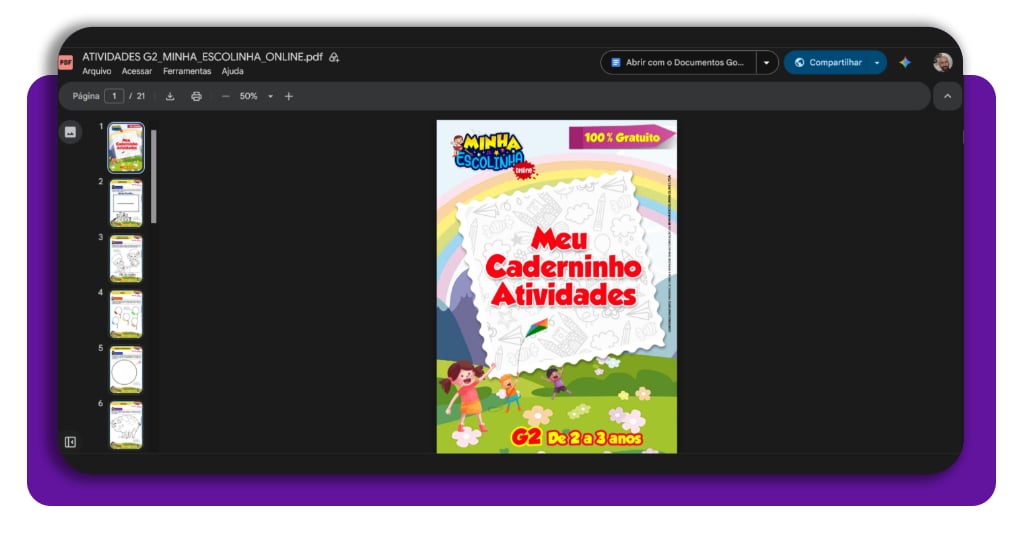Open the Arquivo menu
Viewport: 1024px width, 536px height.
click(x=97, y=71)
